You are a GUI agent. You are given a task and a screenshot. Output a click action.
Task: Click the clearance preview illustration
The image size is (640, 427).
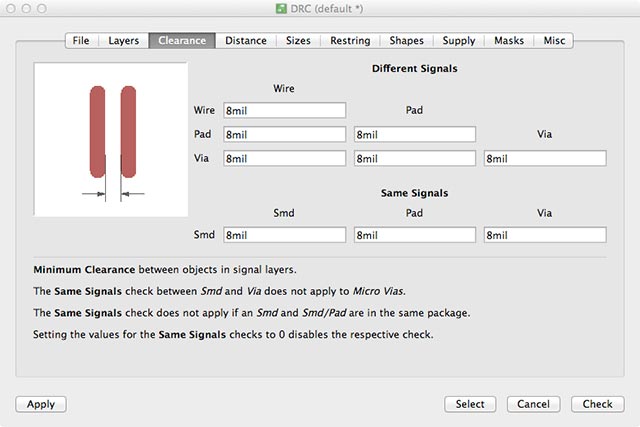coord(111,138)
